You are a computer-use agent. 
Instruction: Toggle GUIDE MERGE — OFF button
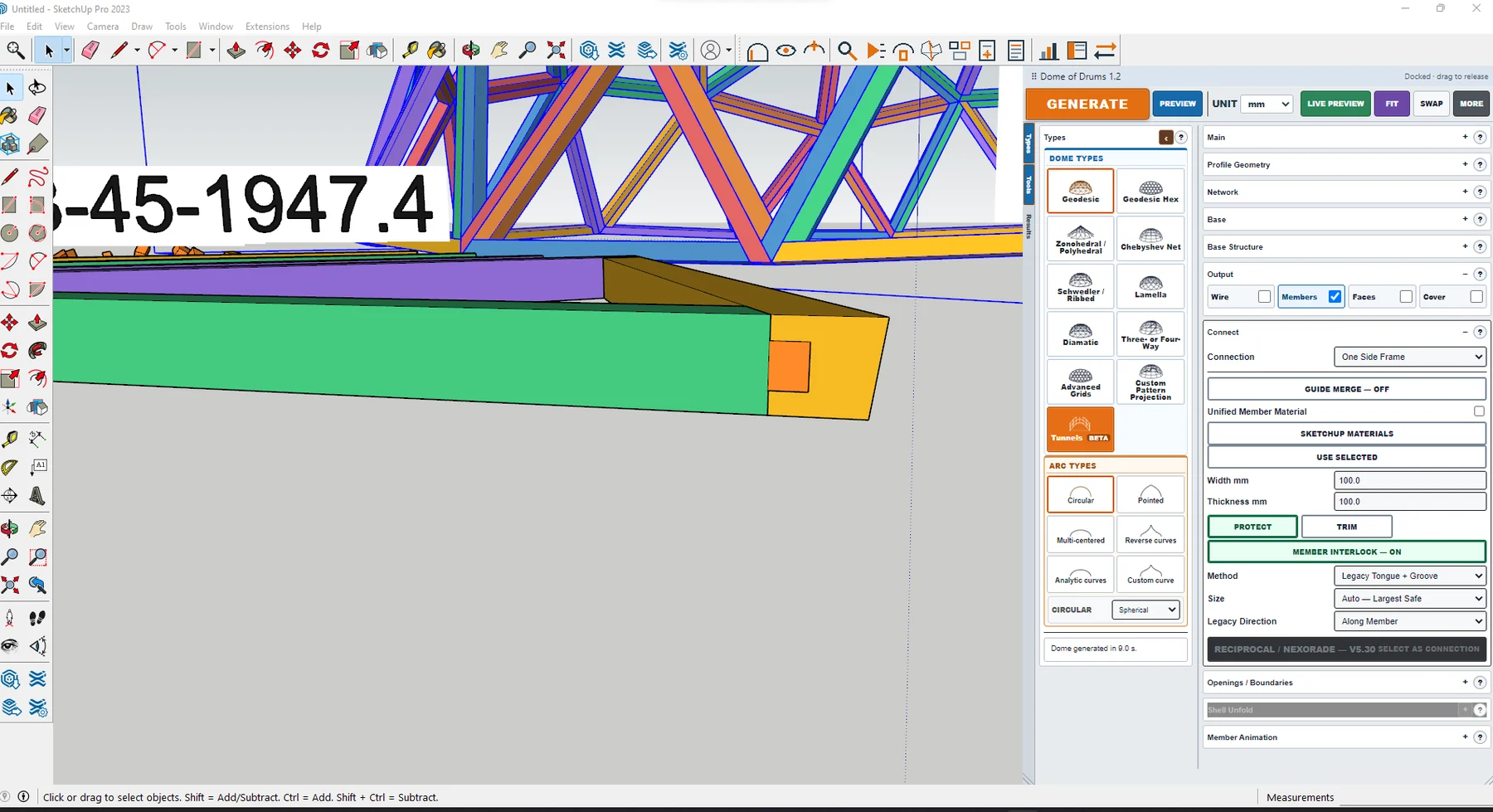pos(1346,389)
